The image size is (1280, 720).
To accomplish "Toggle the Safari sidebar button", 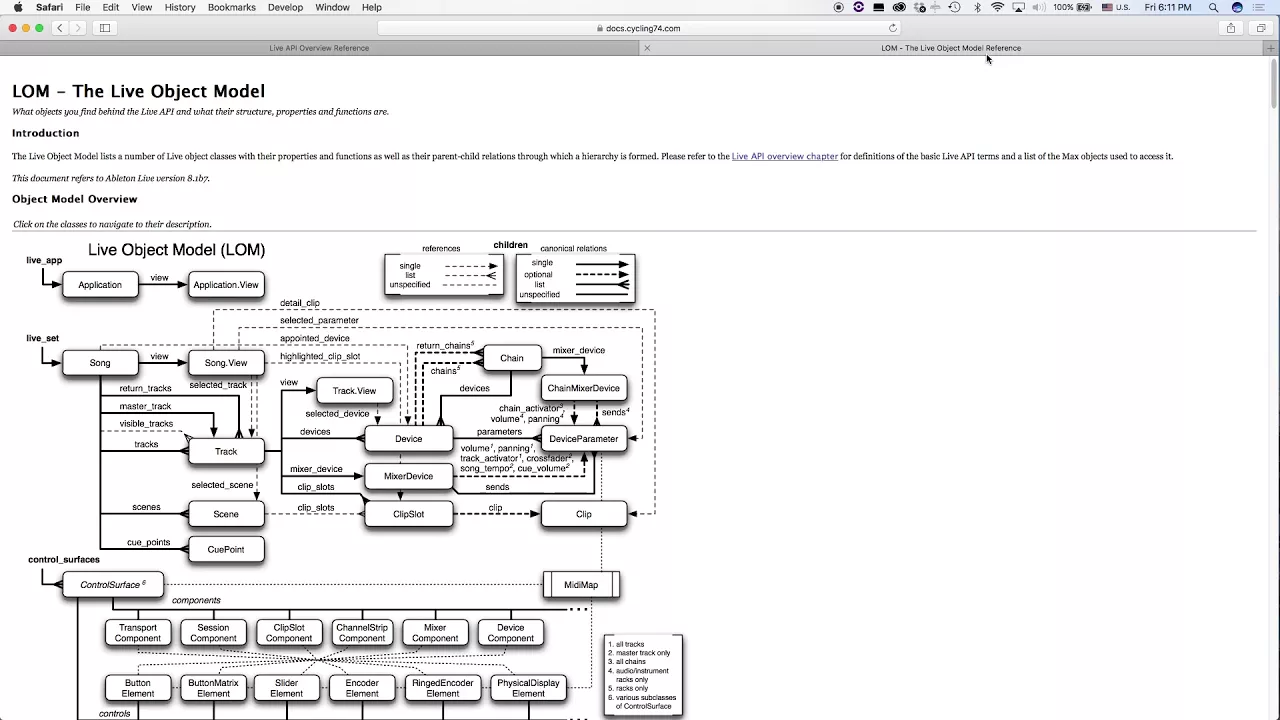I will (105, 28).
